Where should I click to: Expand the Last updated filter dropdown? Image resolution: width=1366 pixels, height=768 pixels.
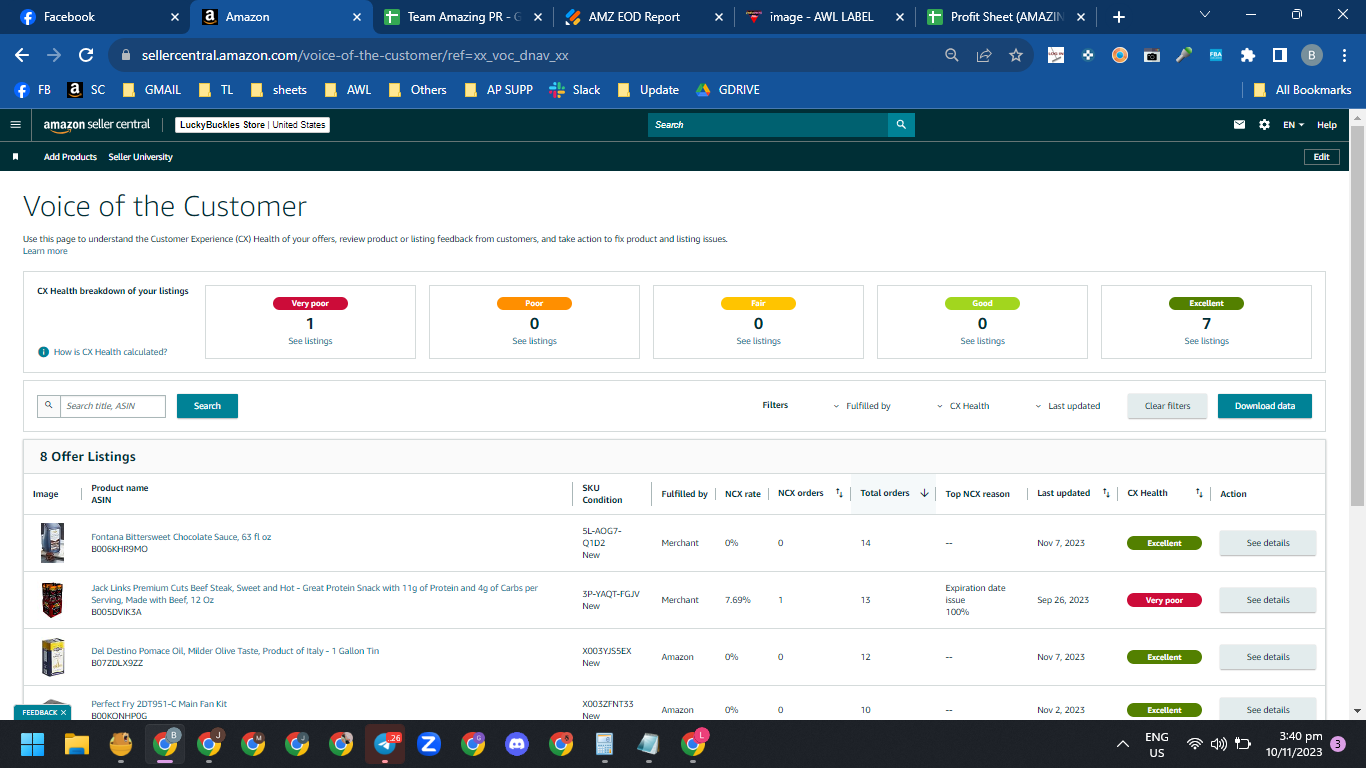click(x=1067, y=406)
